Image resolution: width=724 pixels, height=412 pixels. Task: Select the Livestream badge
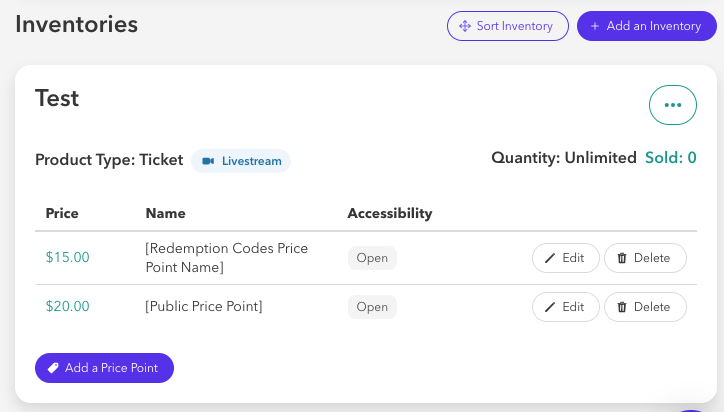tap(241, 161)
